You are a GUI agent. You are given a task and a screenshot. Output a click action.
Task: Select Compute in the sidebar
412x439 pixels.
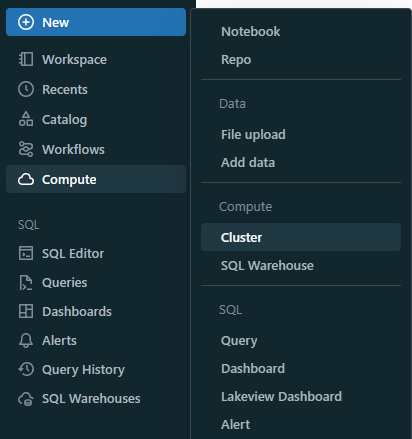point(96,179)
